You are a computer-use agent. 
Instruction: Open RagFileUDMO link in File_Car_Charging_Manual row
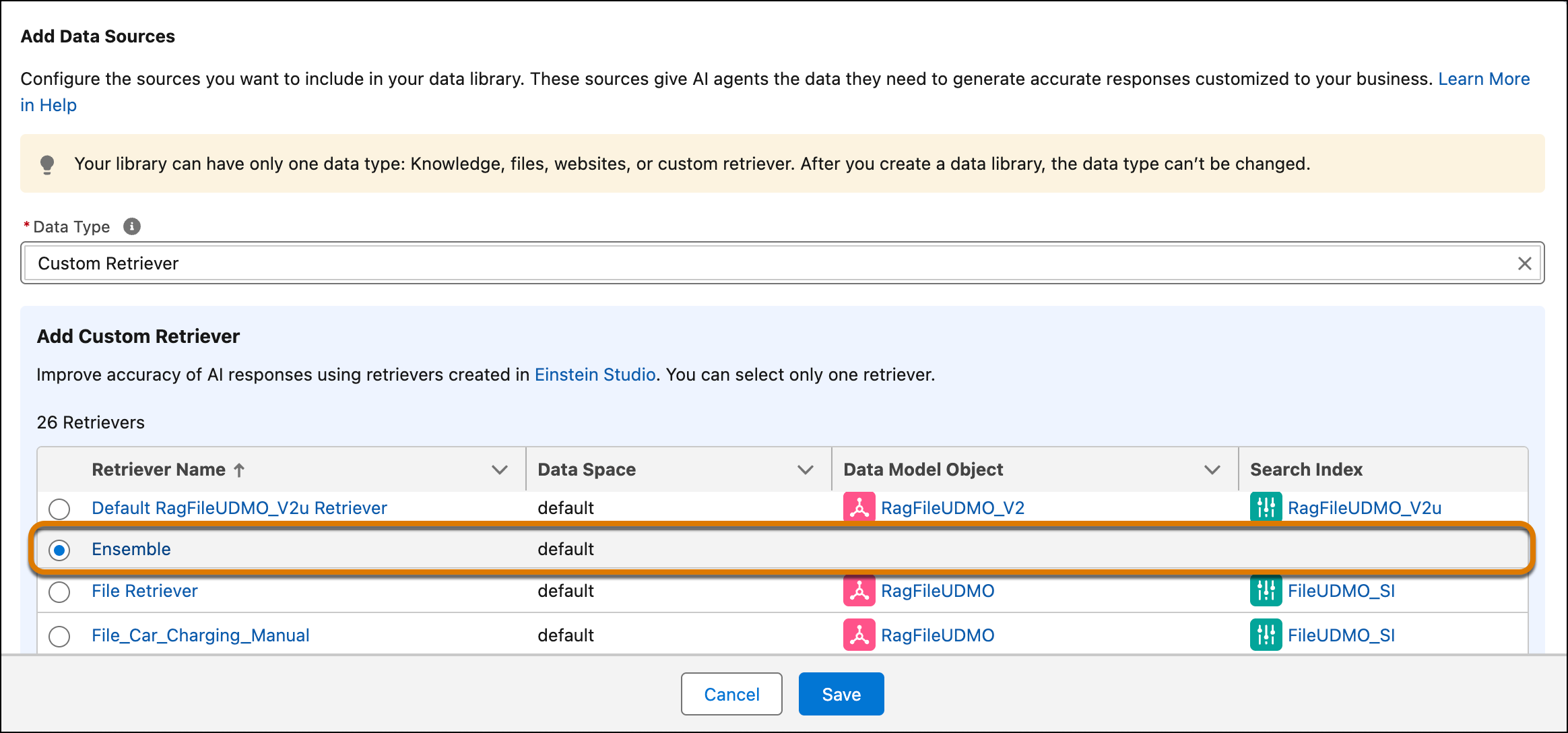938,635
